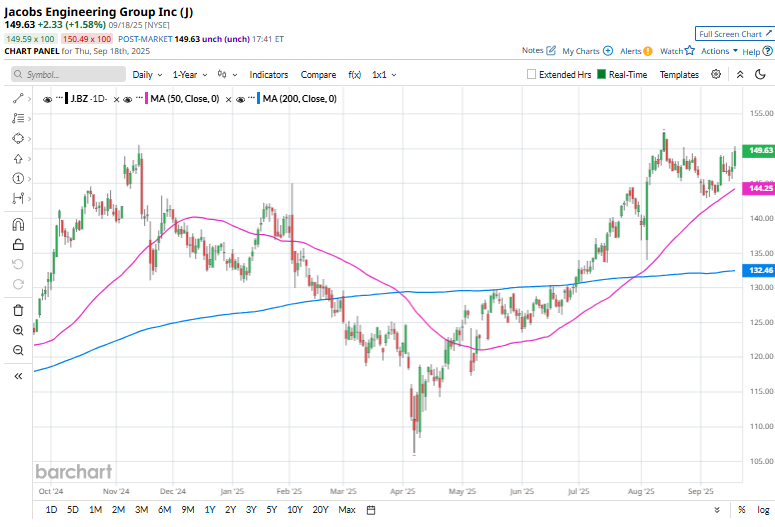
Task: Open the Fibonacci and list tools icon
Action: pyautogui.click(x=18, y=118)
